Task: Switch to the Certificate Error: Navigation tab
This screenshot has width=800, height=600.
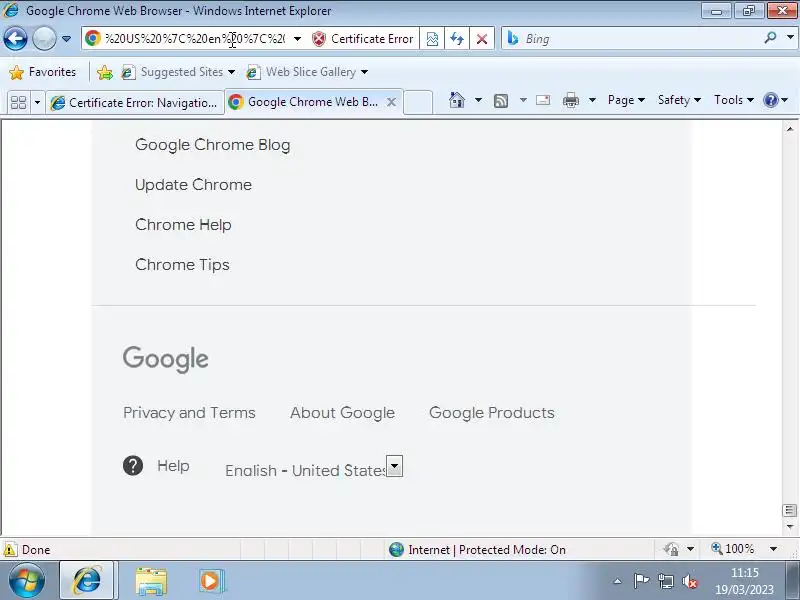Action: [x=135, y=103]
